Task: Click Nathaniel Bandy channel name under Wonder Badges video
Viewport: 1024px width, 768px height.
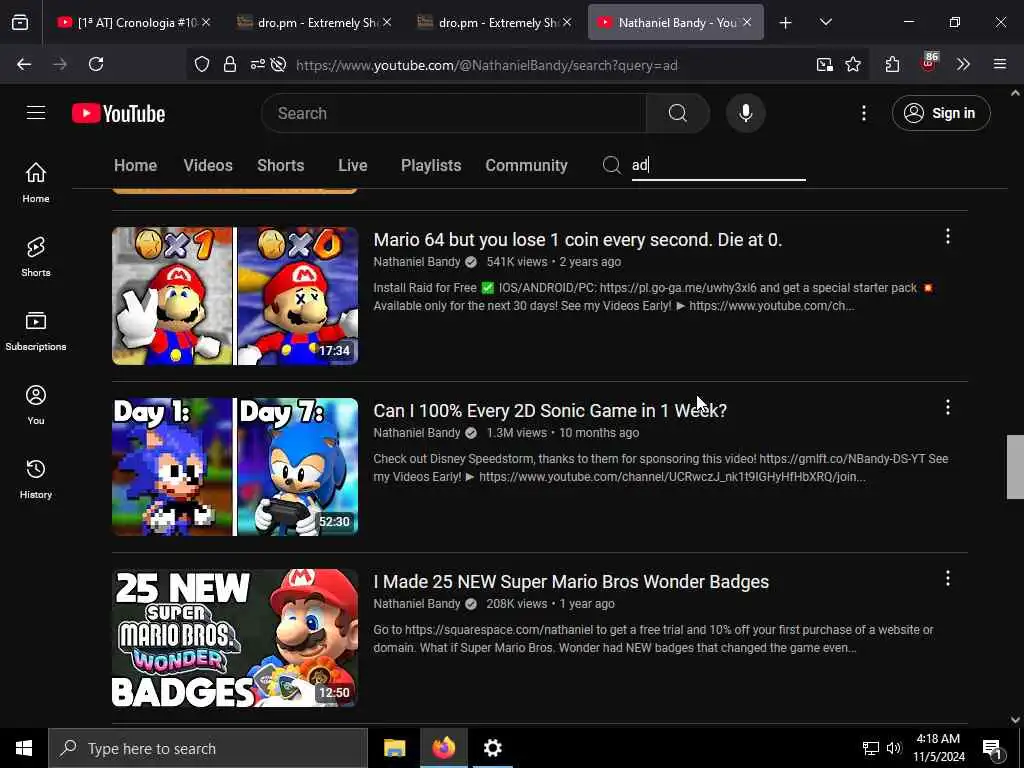Action: pyautogui.click(x=417, y=604)
